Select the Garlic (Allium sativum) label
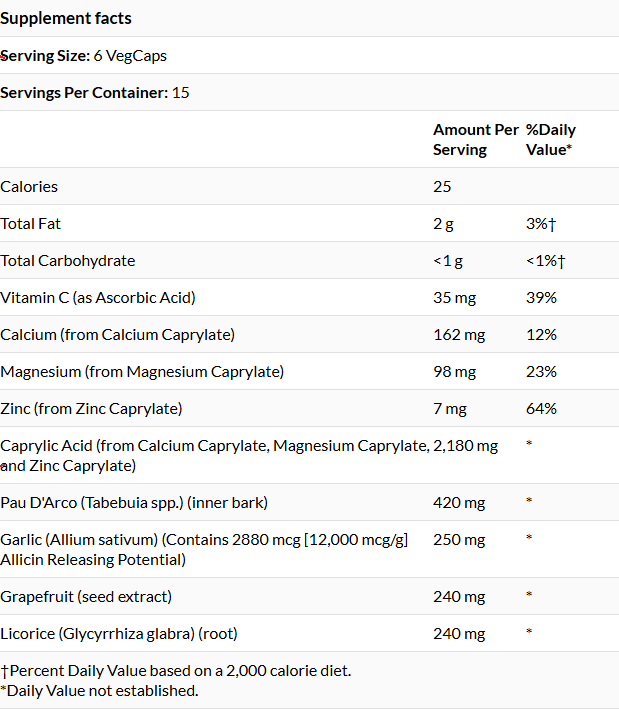Screen dimensions: 619x709 click(x=204, y=550)
